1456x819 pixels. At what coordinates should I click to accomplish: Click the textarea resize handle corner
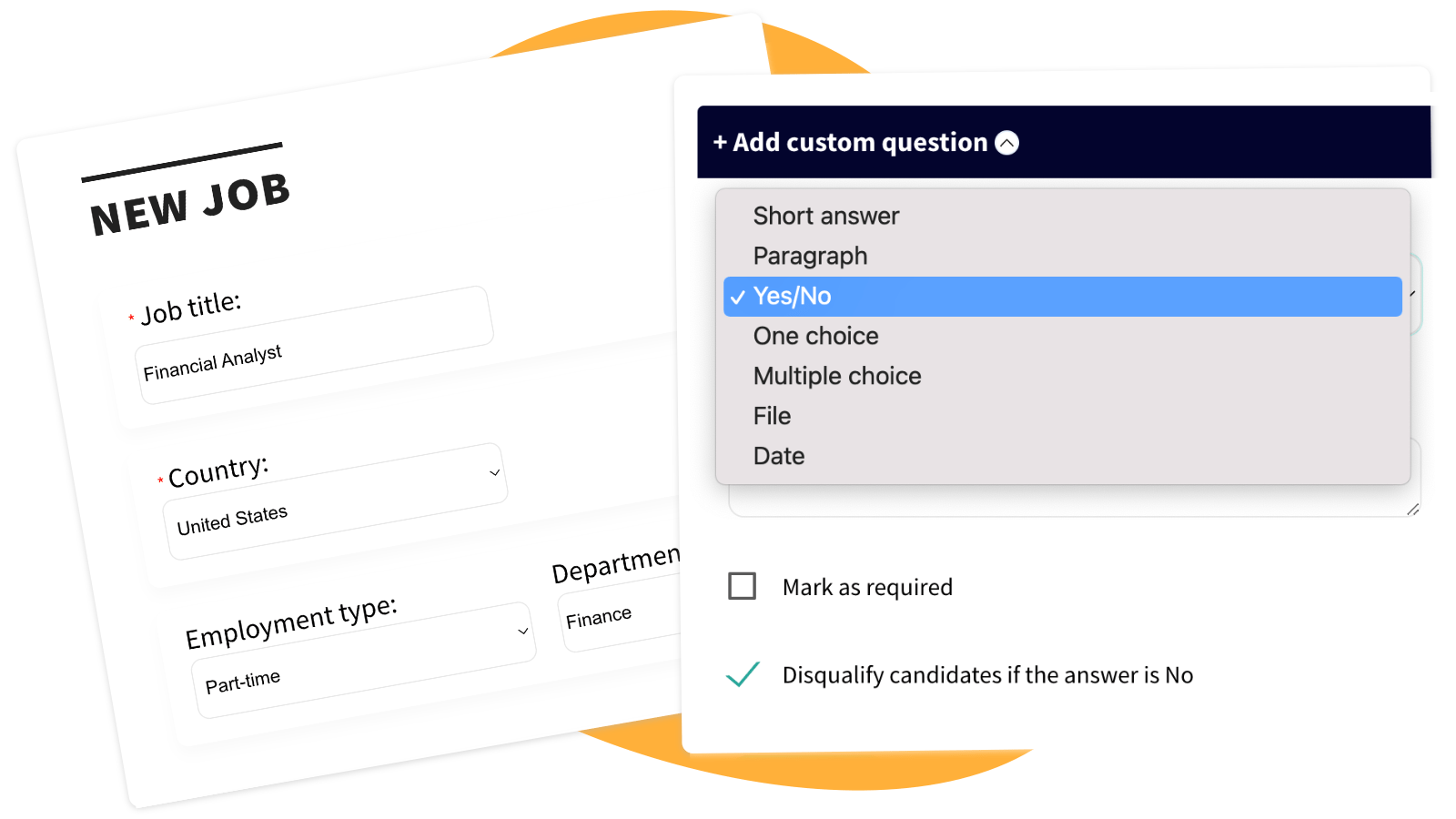[x=1412, y=510]
